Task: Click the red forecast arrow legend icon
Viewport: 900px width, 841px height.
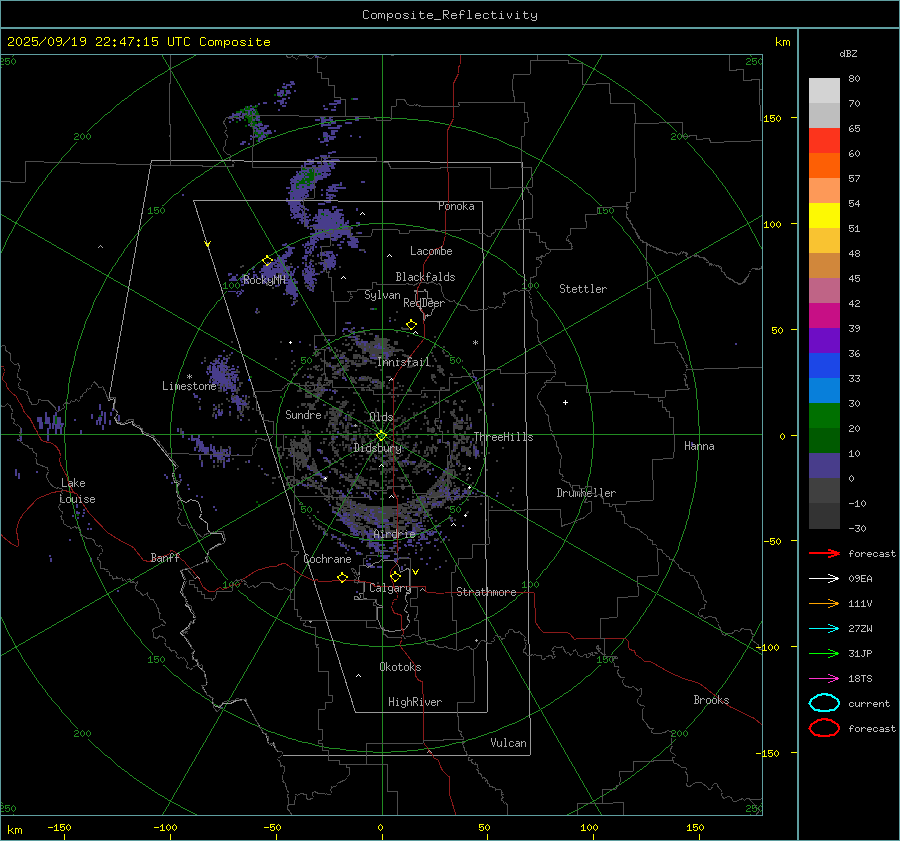Action: click(x=823, y=553)
